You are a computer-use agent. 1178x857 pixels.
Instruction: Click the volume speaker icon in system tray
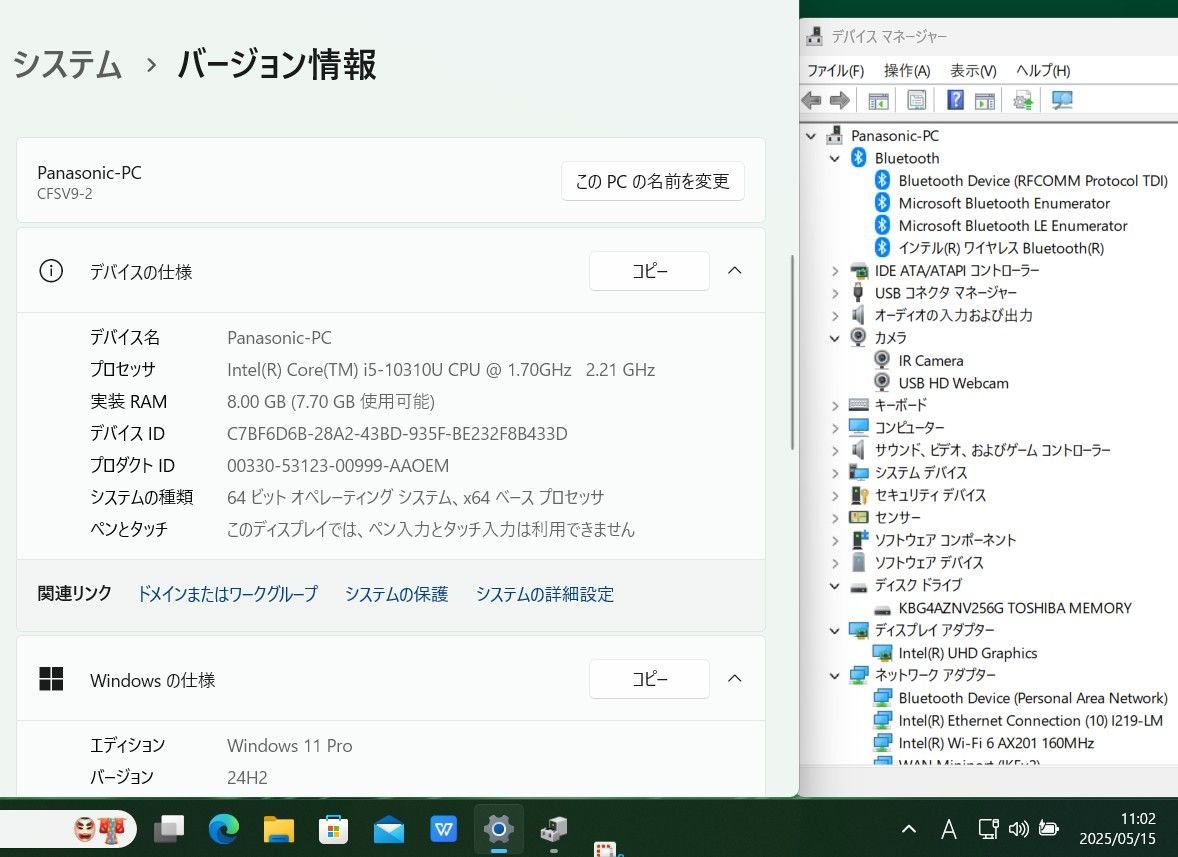[1018, 829]
